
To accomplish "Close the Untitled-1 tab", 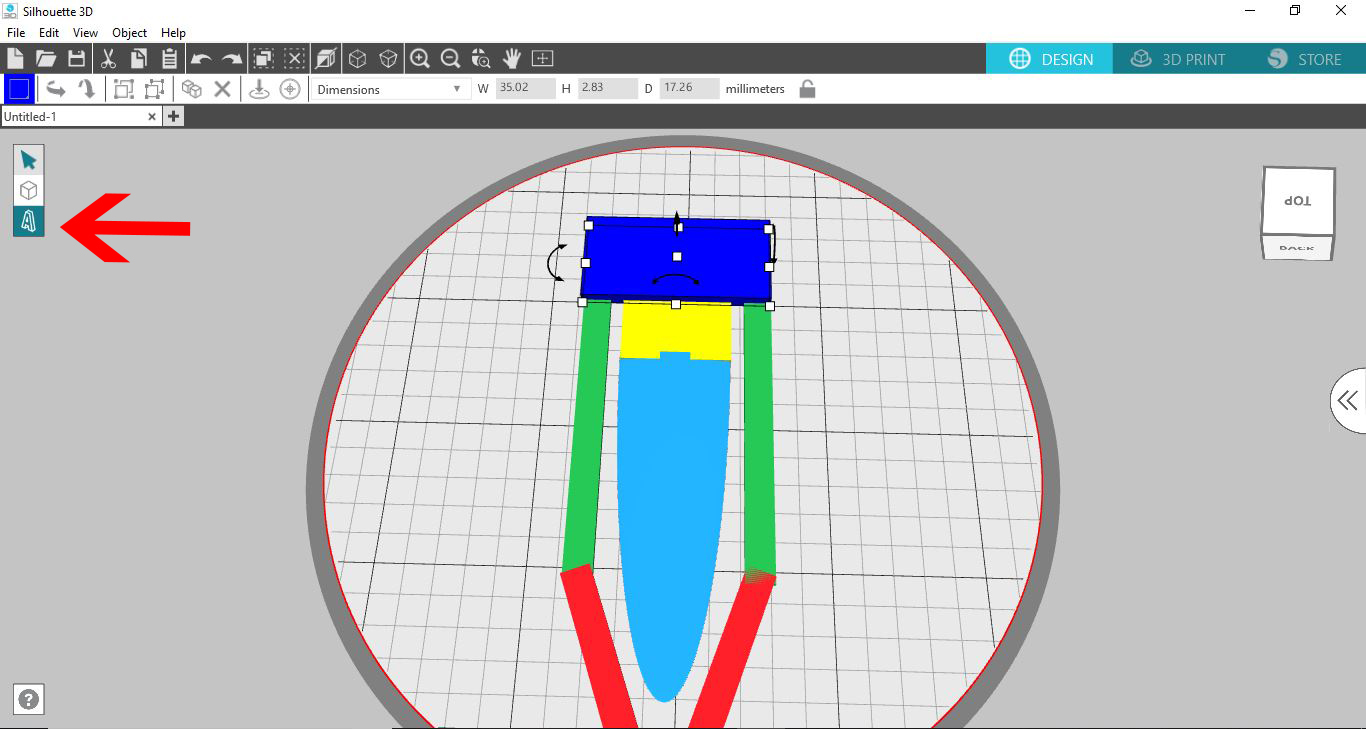I will (152, 117).
